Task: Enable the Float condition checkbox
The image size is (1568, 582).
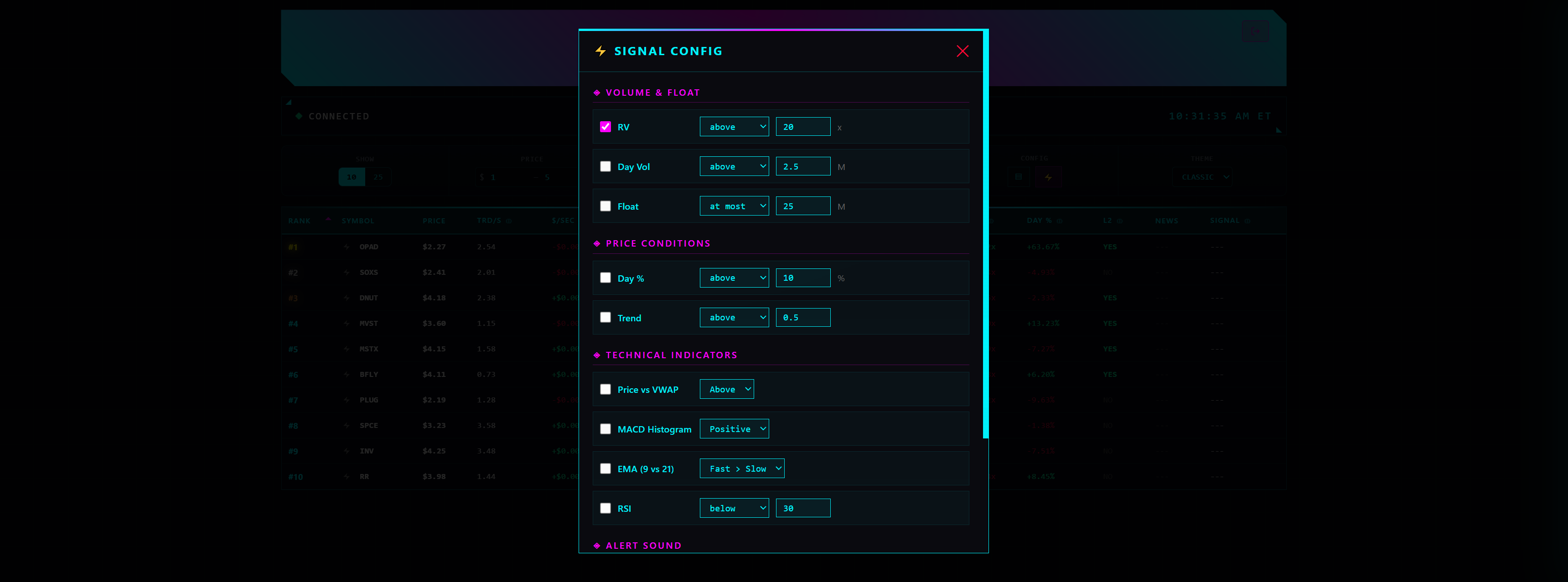Action: tap(605, 206)
